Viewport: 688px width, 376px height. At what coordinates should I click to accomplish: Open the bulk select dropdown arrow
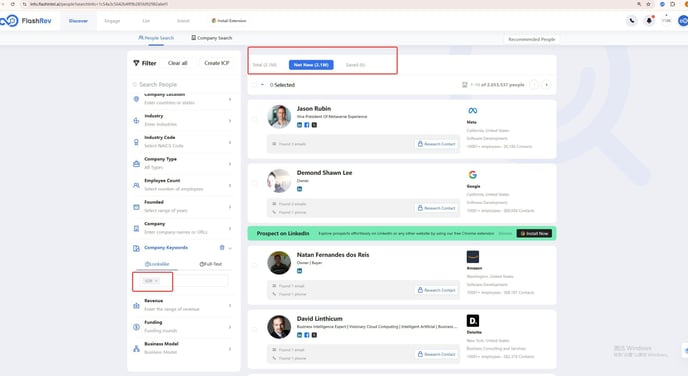(x=262, y=85)
